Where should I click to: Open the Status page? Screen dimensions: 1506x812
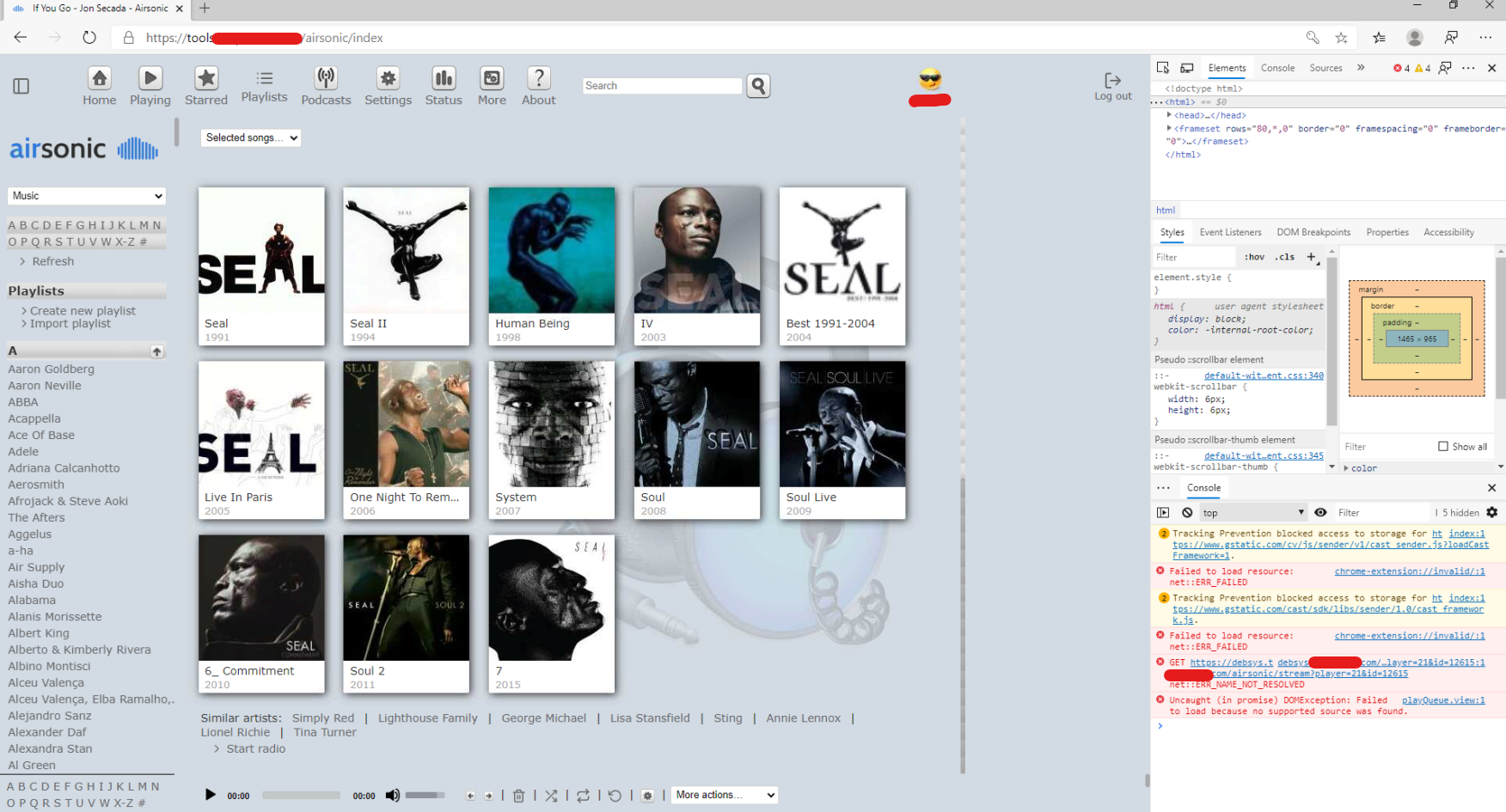point(444,86)
